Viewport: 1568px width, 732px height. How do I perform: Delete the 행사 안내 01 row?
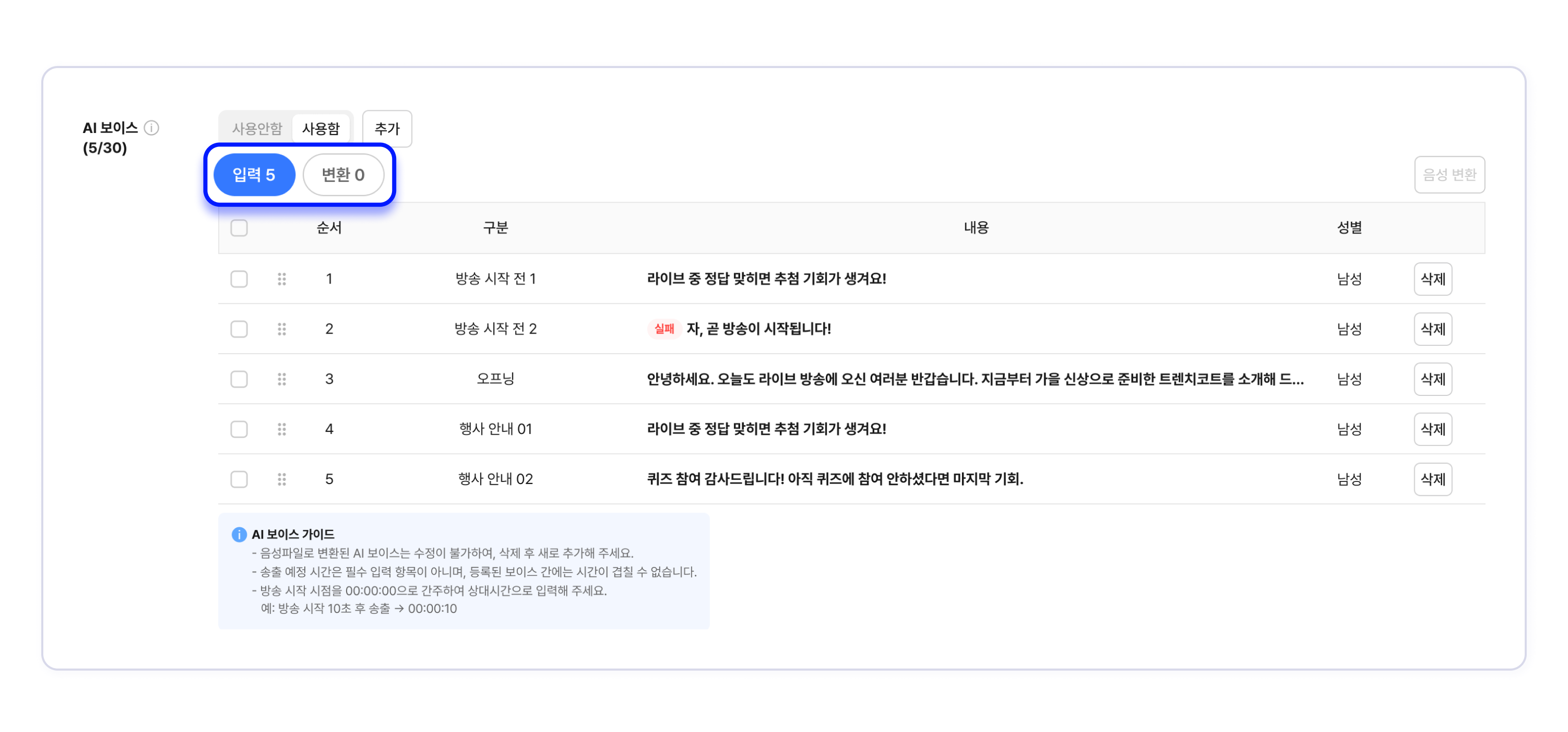pyautogui.click(x=1432, y=429)
